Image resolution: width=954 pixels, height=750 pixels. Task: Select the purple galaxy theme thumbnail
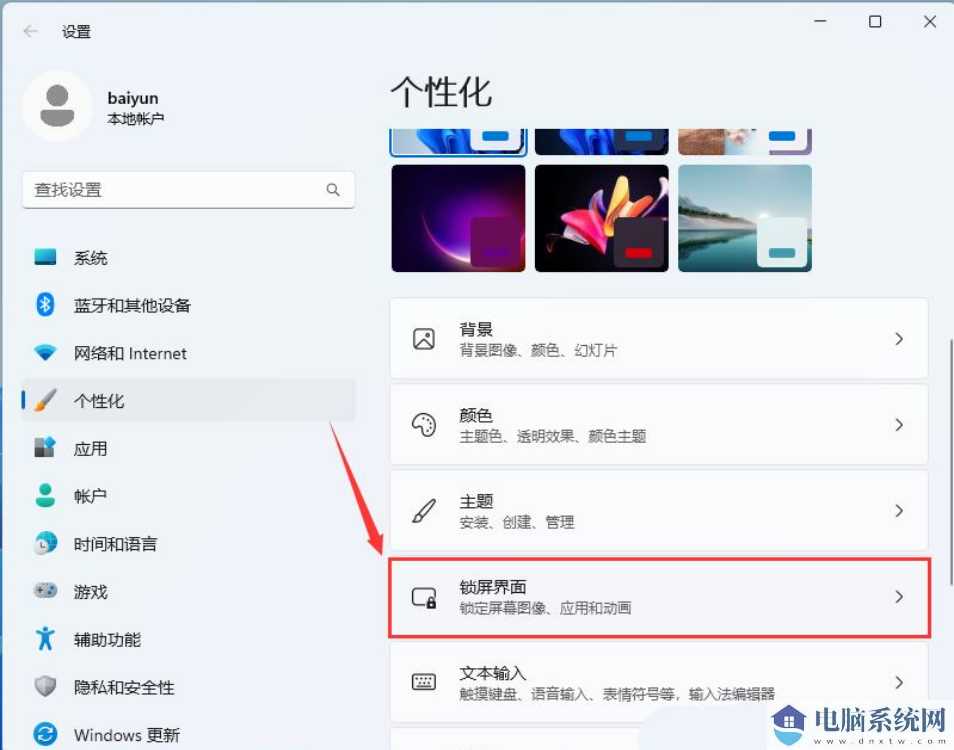tap(457, 217)
